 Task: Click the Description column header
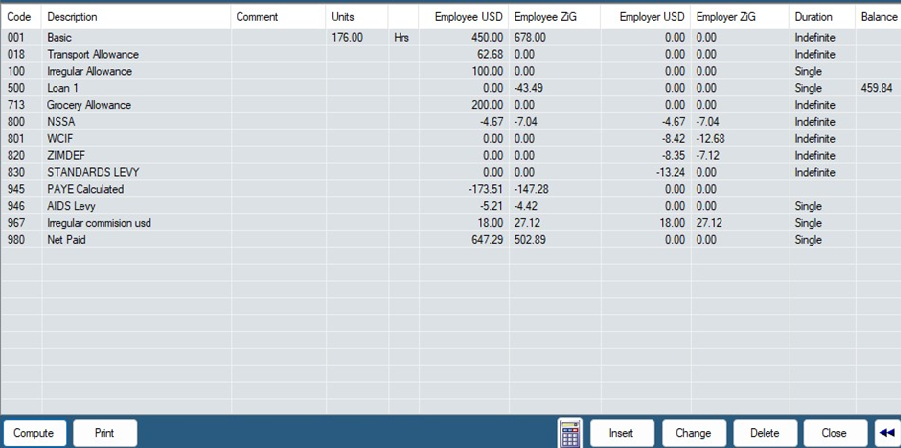click(137, 17)
